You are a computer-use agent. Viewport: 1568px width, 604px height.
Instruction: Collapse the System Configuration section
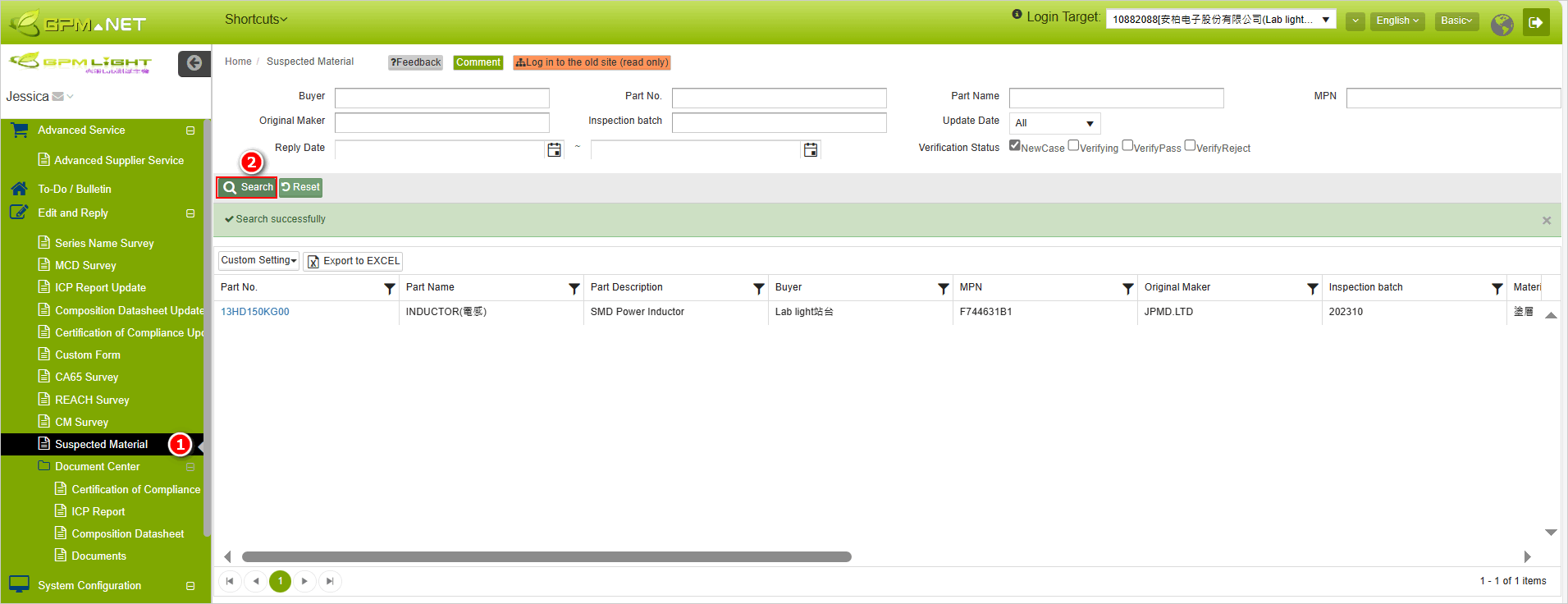[x=190, y=586]
